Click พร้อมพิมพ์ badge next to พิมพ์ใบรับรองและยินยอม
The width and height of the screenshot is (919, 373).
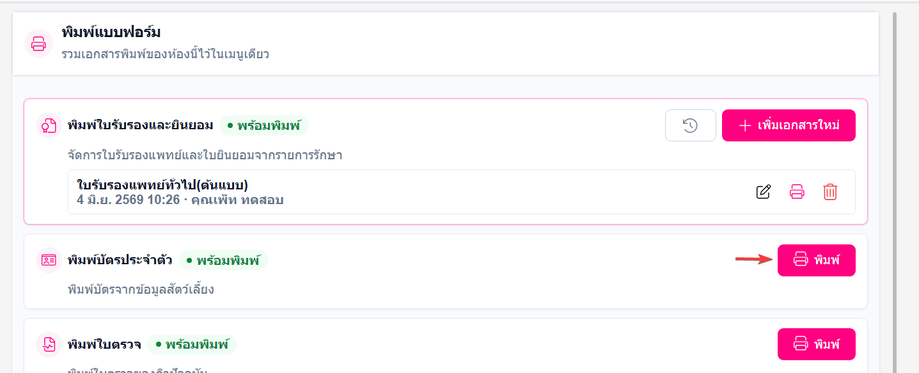tap(264, 126)
